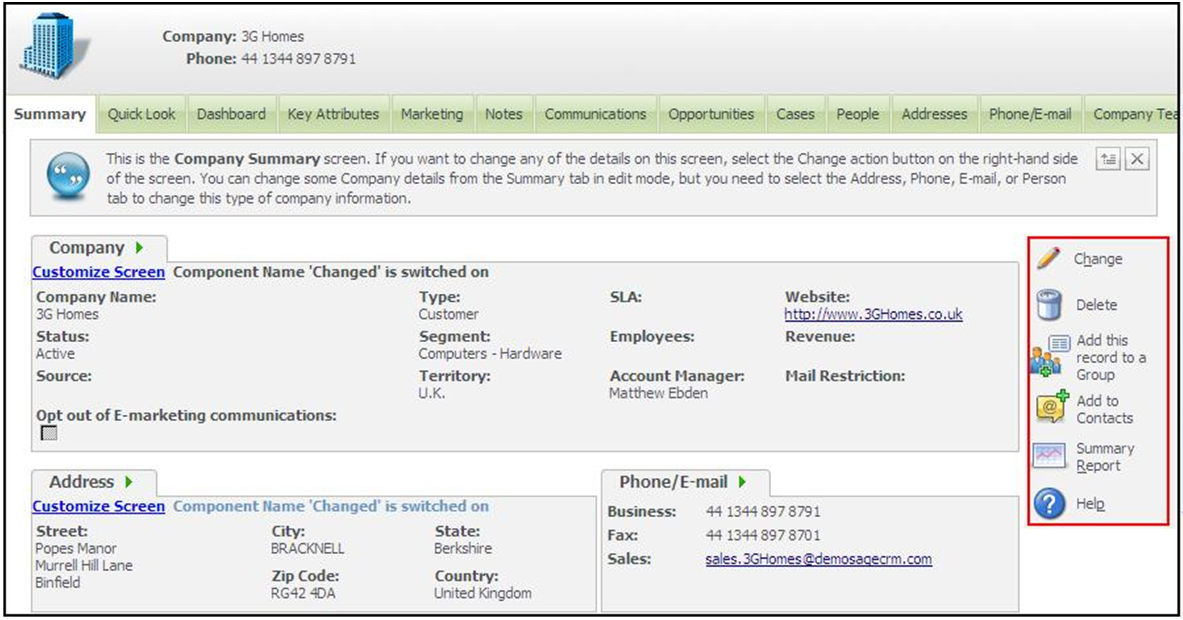Collapse the help banner with the list icon
The image size is (1183, 620).
click(x=1108, y=159)
